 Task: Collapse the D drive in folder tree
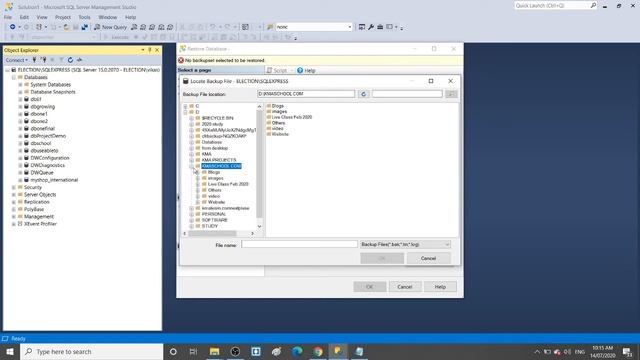[x=185, y=112]
